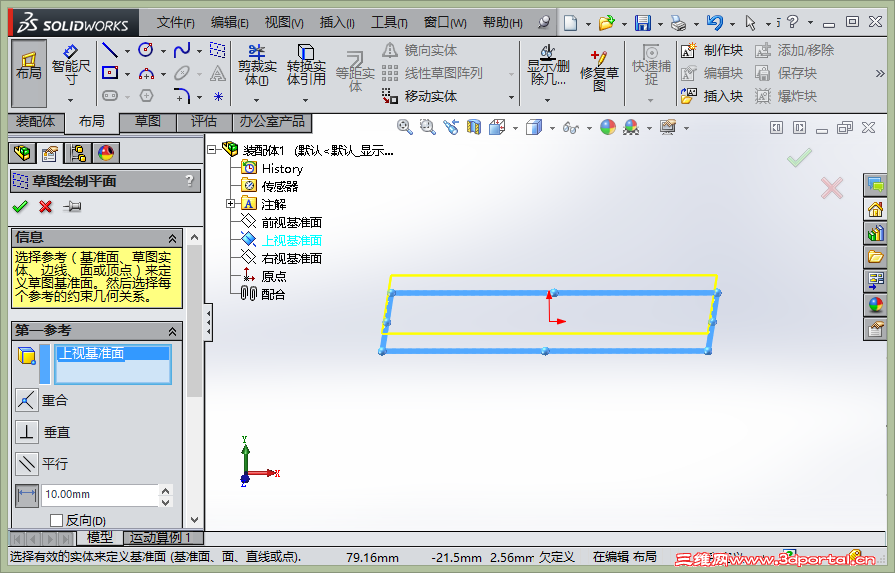This screenshot has height=573, width=895.
Task: Click Convert Entities (转换实体引用) tool
Action: tap(306, 66)
